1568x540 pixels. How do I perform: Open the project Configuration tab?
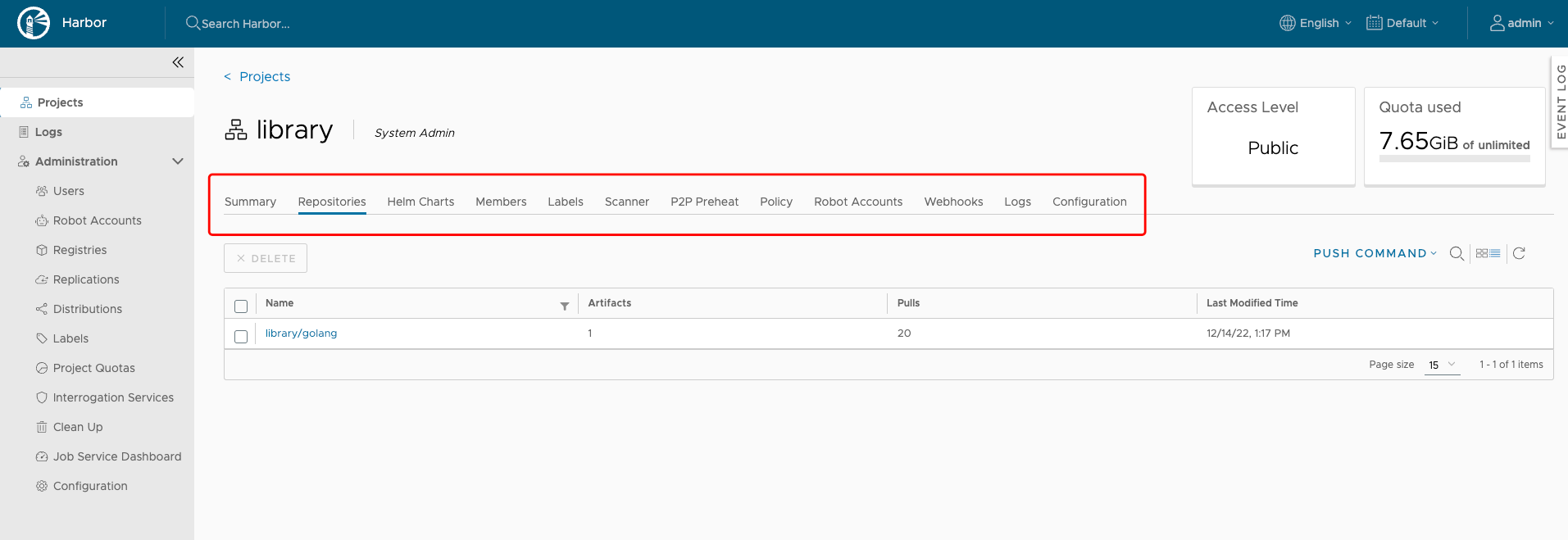[1089, 202]
